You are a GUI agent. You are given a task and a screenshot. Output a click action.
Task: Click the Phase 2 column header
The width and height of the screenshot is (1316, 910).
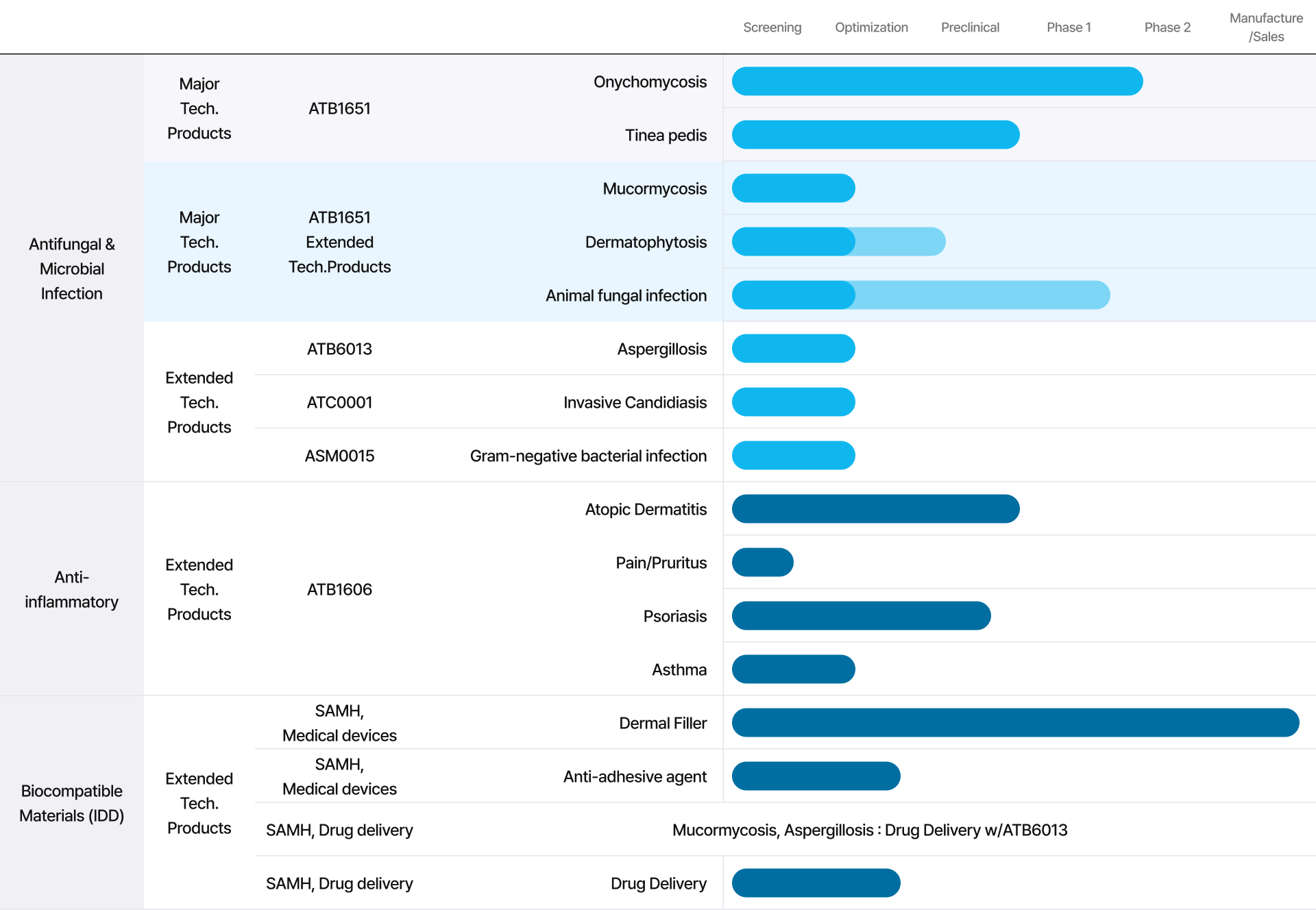(1167, 27)
